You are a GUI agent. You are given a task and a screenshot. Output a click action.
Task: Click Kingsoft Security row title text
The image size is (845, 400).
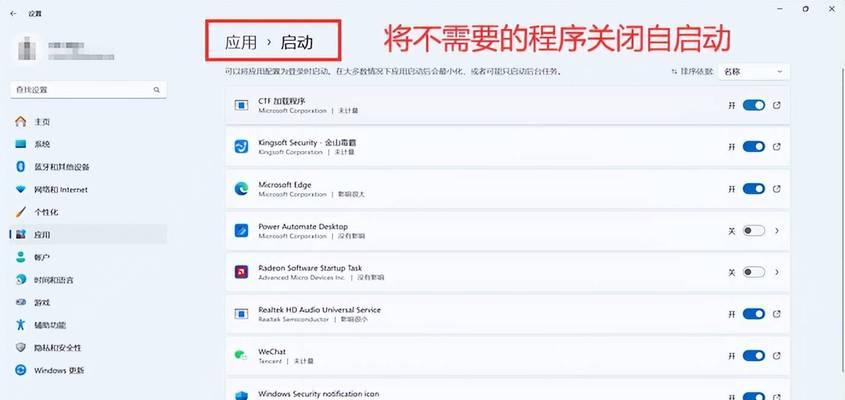(x=307, y=143)
